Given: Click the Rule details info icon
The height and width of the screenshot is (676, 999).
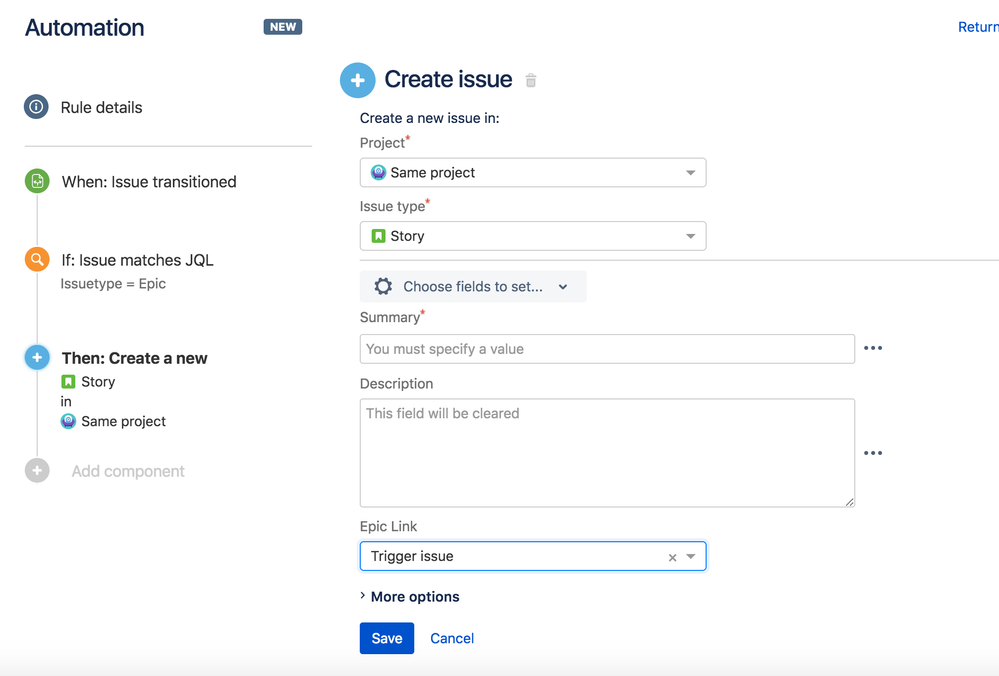Looking at the screenshot, I should 36,107.
